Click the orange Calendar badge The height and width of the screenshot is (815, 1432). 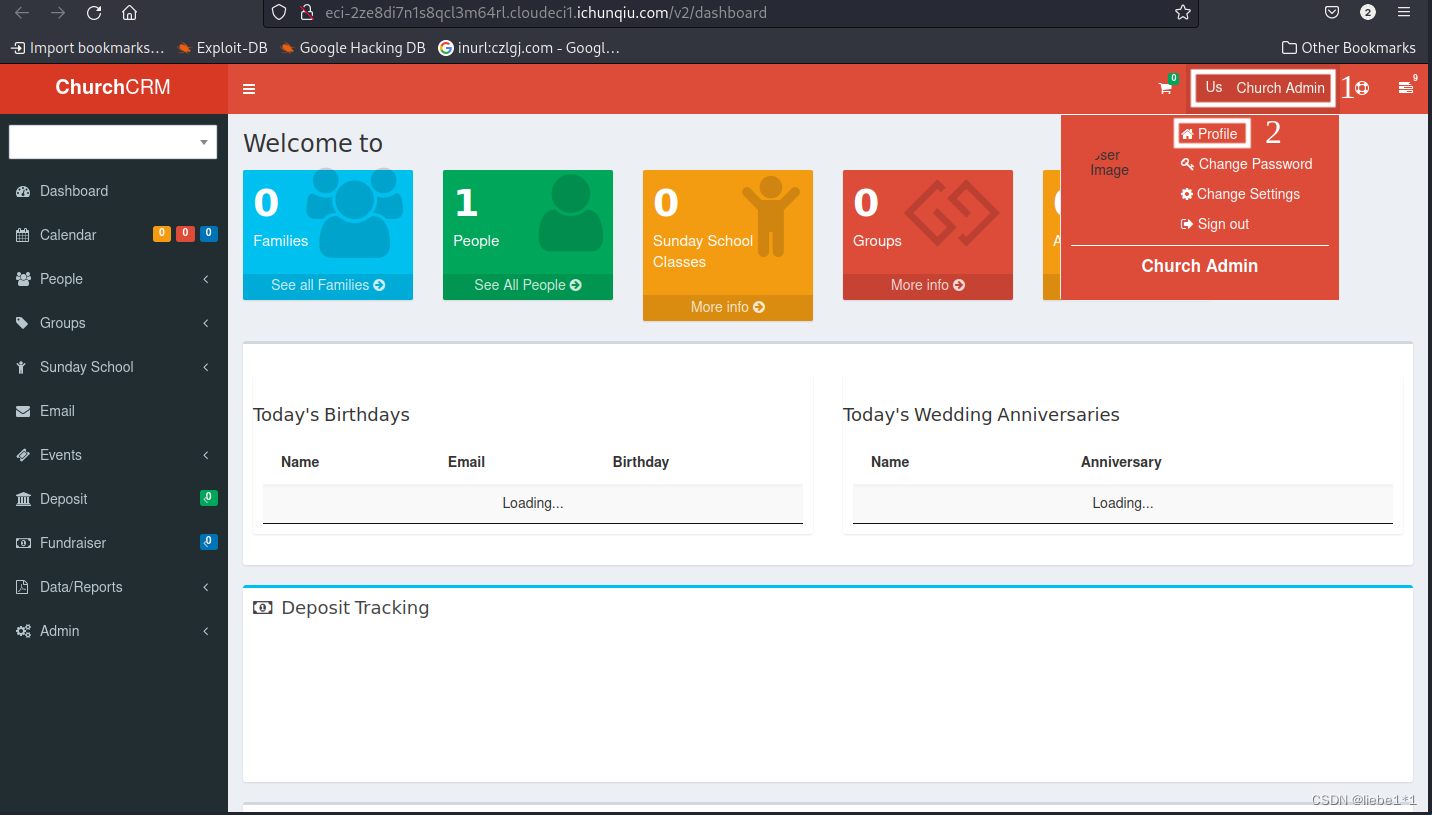tap(161, 234)
